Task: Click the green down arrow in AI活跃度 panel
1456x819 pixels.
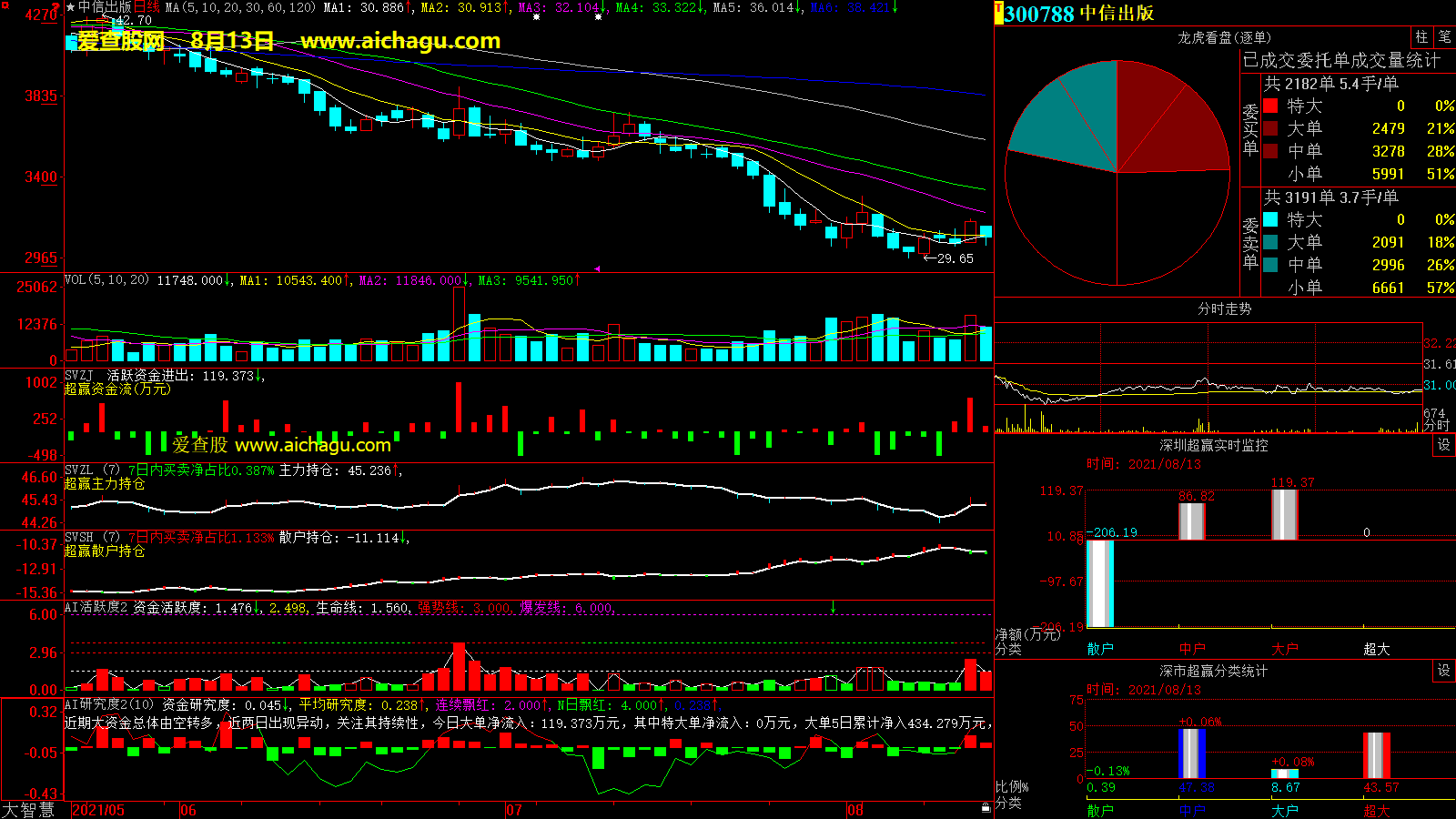Action: 833,607
